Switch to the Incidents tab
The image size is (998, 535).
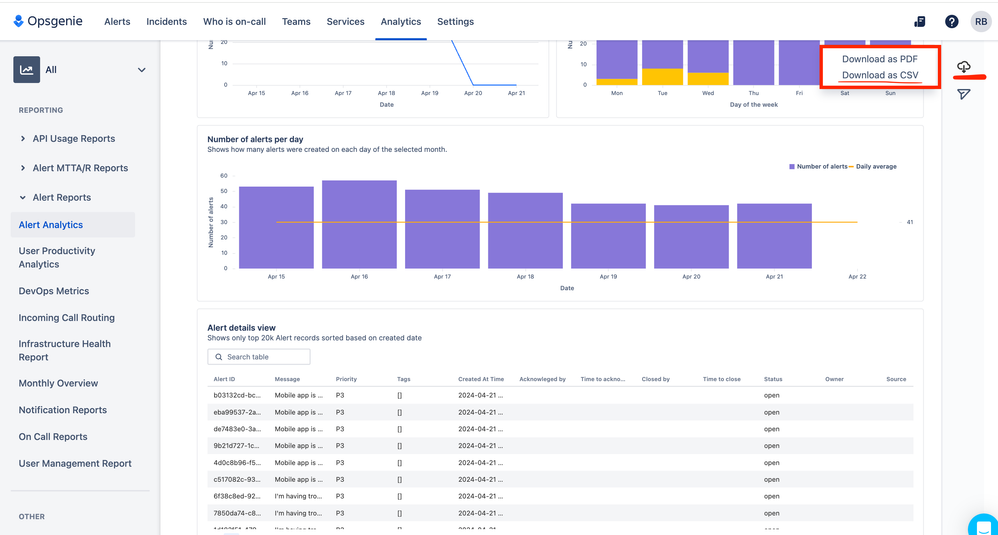(x=166, y=22)
